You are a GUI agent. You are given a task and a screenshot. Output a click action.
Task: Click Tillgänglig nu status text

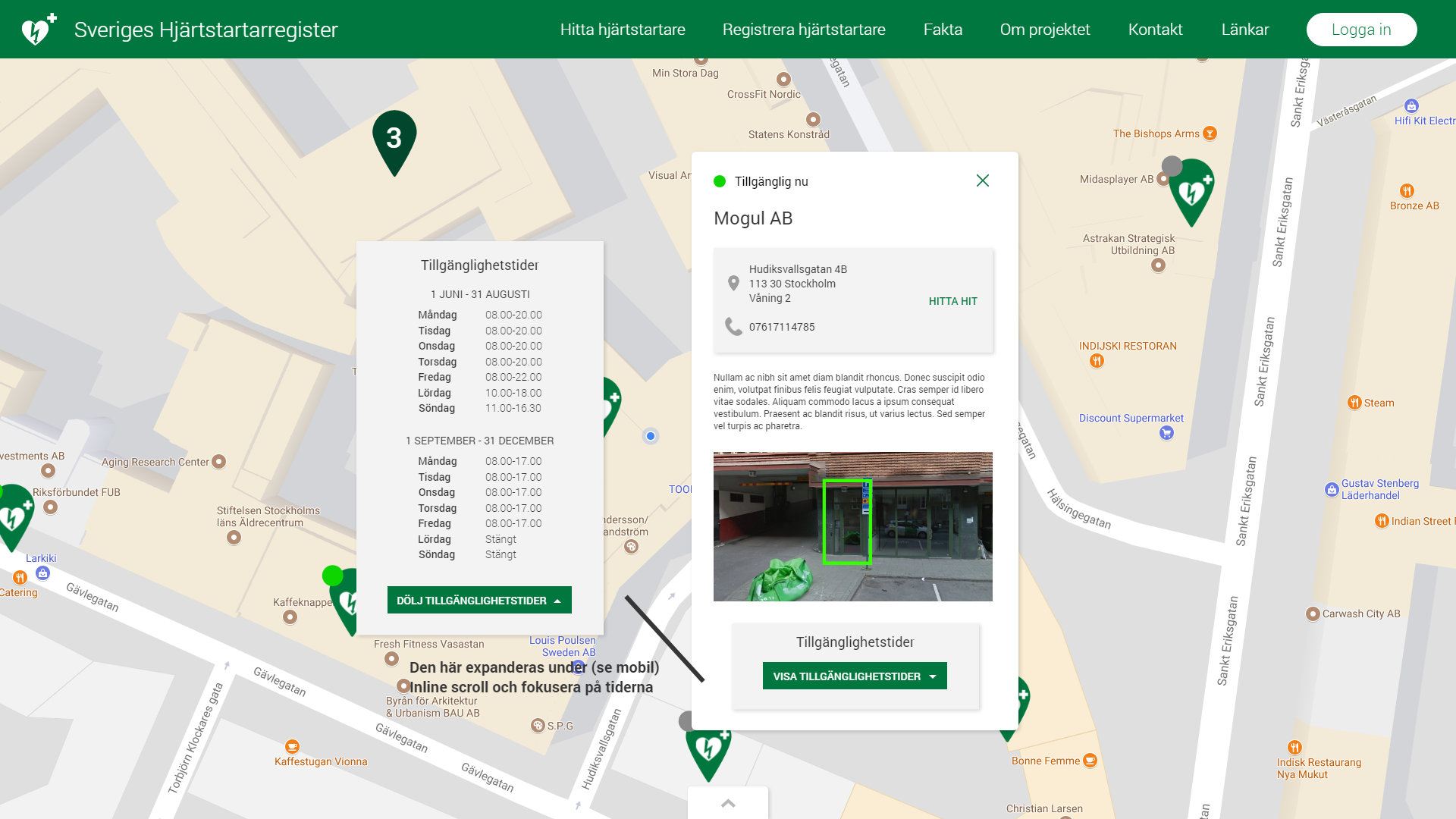771,181
